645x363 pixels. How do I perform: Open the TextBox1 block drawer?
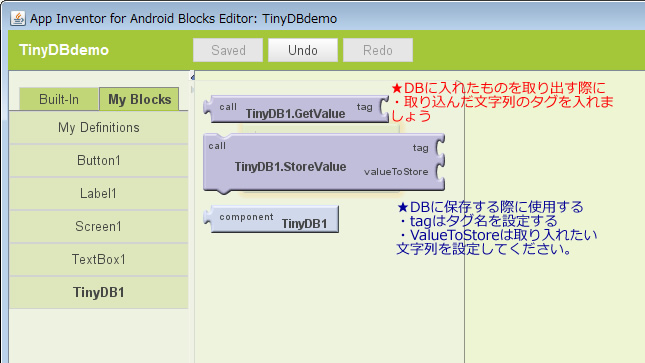coord(99,259)
